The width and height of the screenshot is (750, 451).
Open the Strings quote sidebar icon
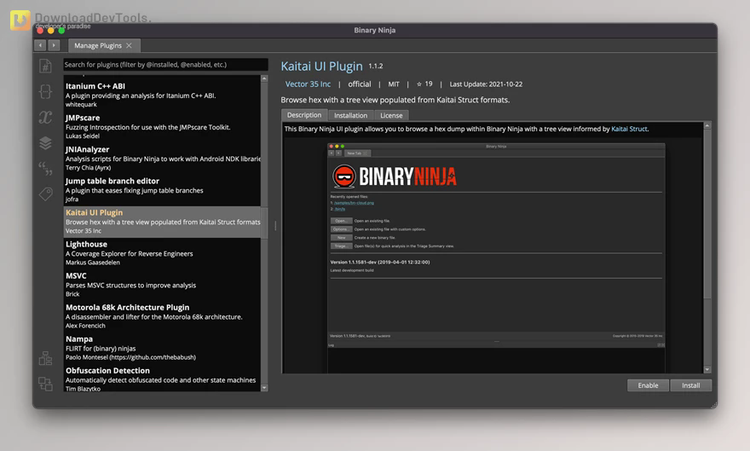point(45,168)
